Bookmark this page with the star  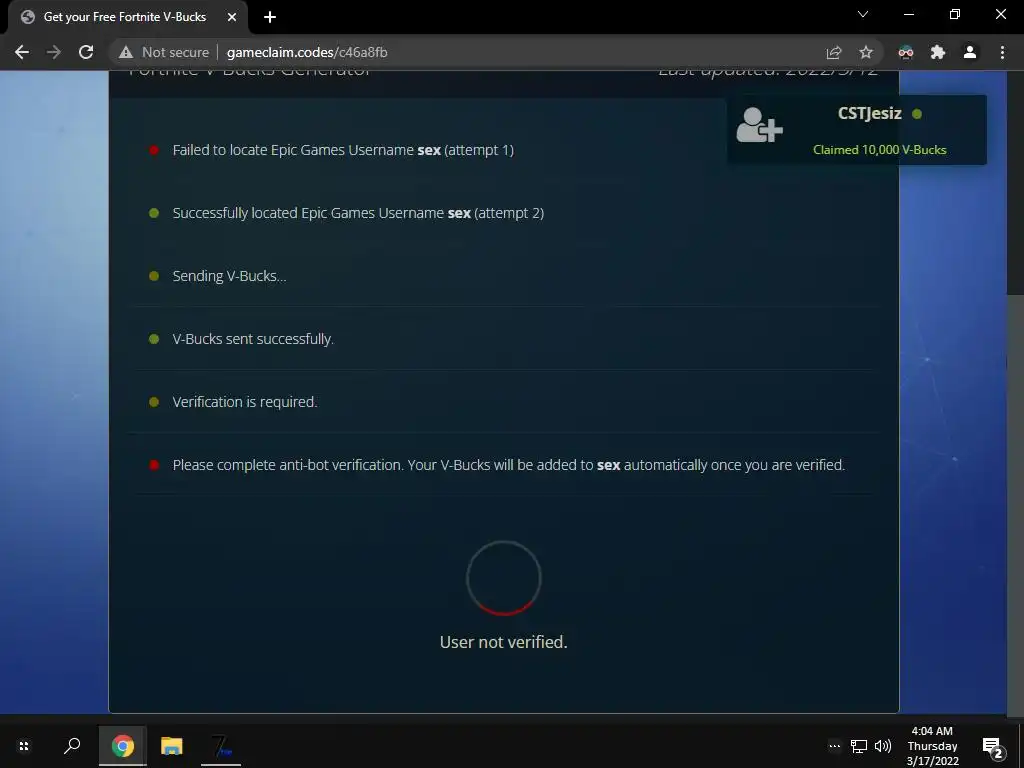[866, 52]
